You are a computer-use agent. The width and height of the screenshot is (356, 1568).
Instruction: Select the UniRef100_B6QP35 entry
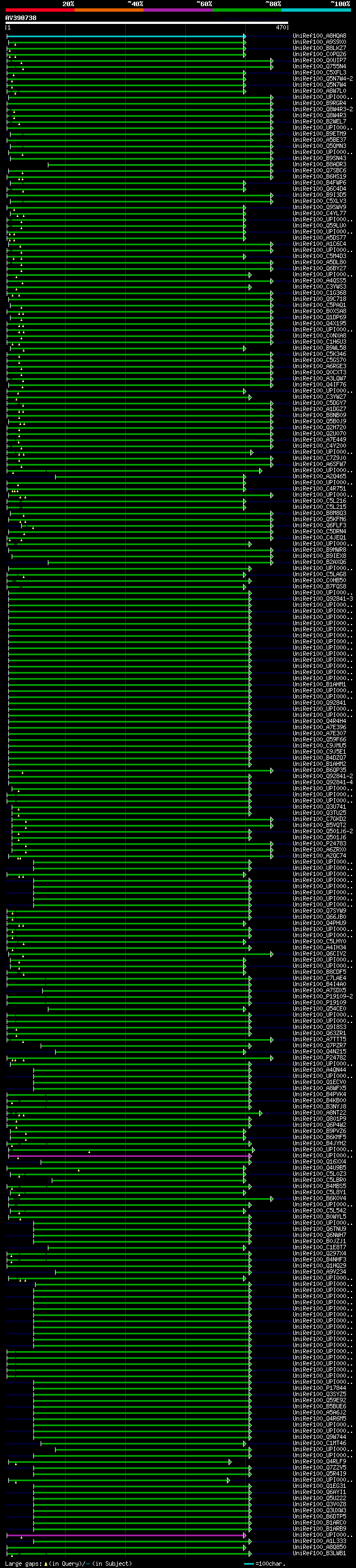[x=319, y=770]
